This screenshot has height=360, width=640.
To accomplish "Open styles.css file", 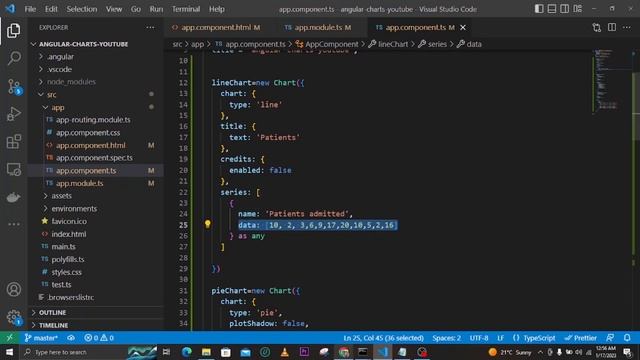I will [x=66, y=272].
